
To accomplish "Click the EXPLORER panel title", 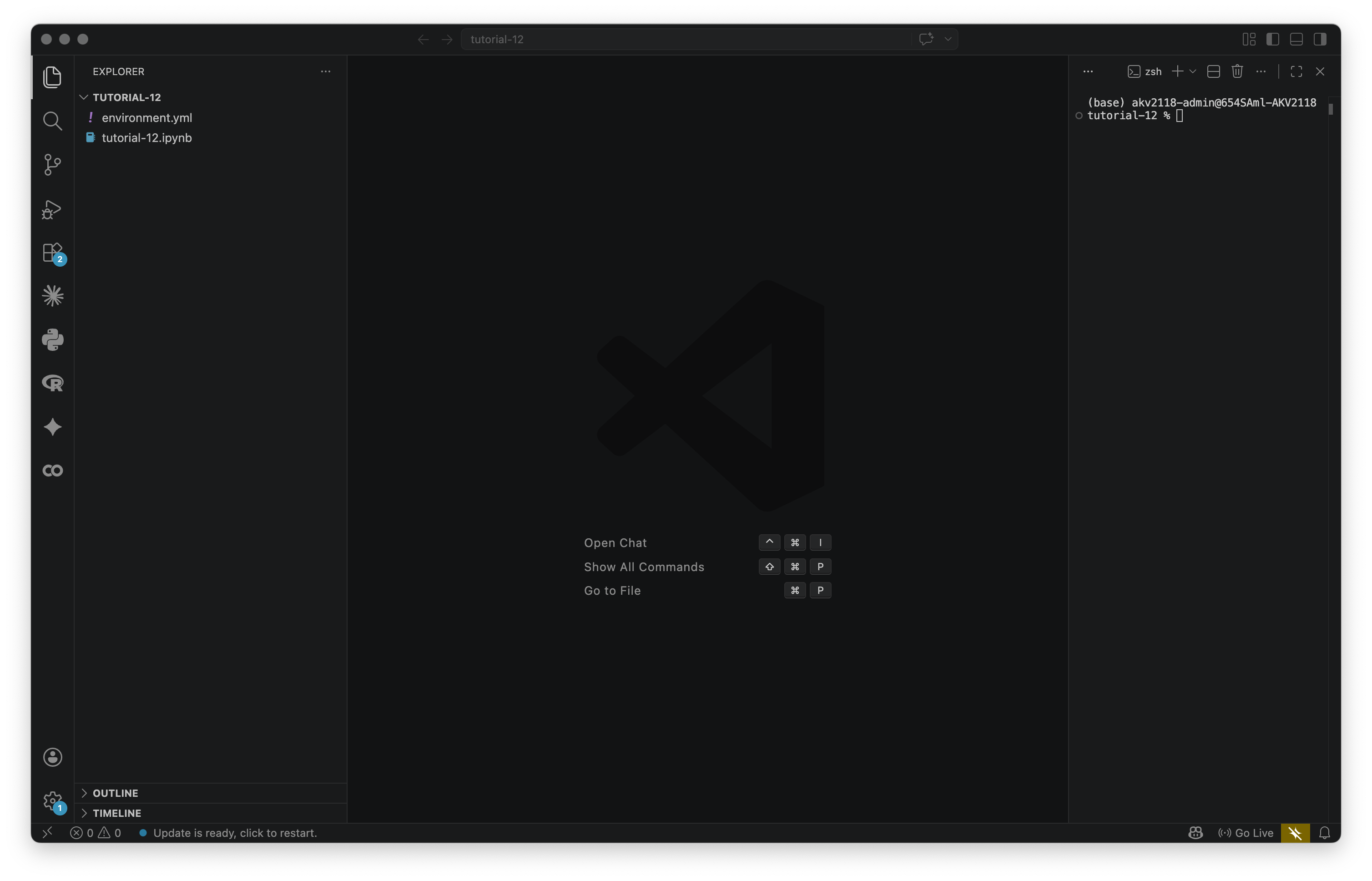I will point(118,71).
